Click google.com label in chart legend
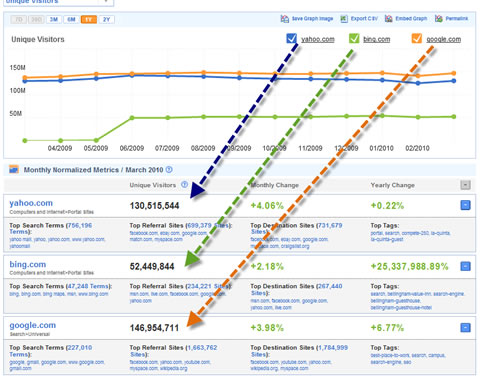The height and width of the screenshot is (388, 480). tap(444, 39)
